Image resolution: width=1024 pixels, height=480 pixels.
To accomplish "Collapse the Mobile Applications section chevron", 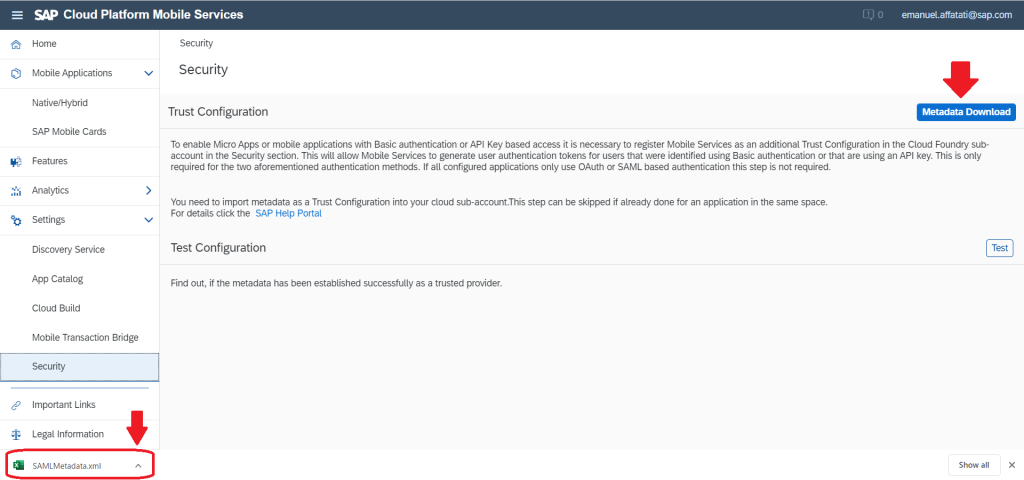I will click(x=148, y=73).
